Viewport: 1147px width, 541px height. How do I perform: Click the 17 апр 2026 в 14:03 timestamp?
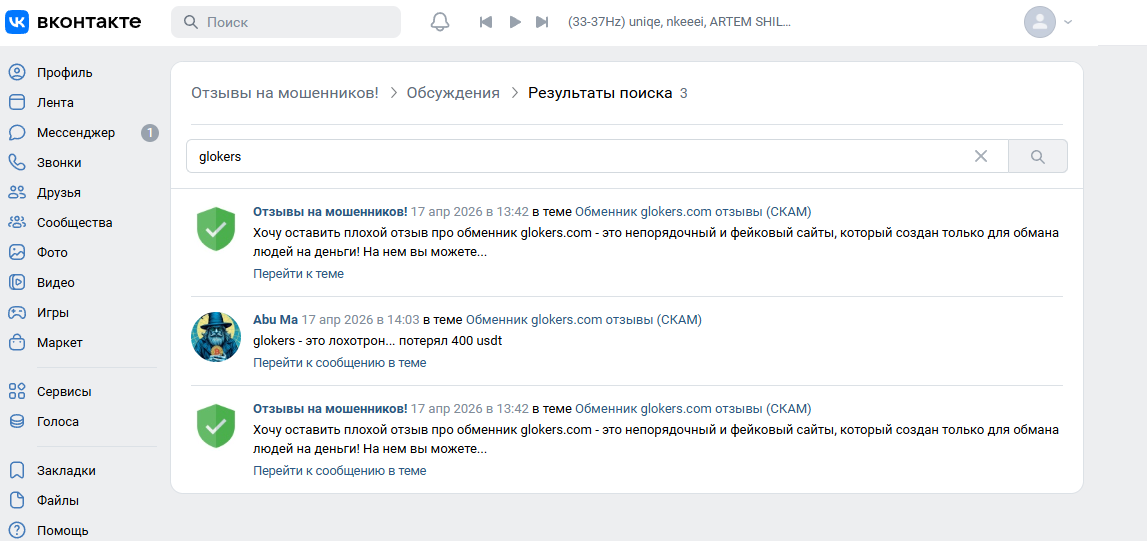click(x=360, y=319)
